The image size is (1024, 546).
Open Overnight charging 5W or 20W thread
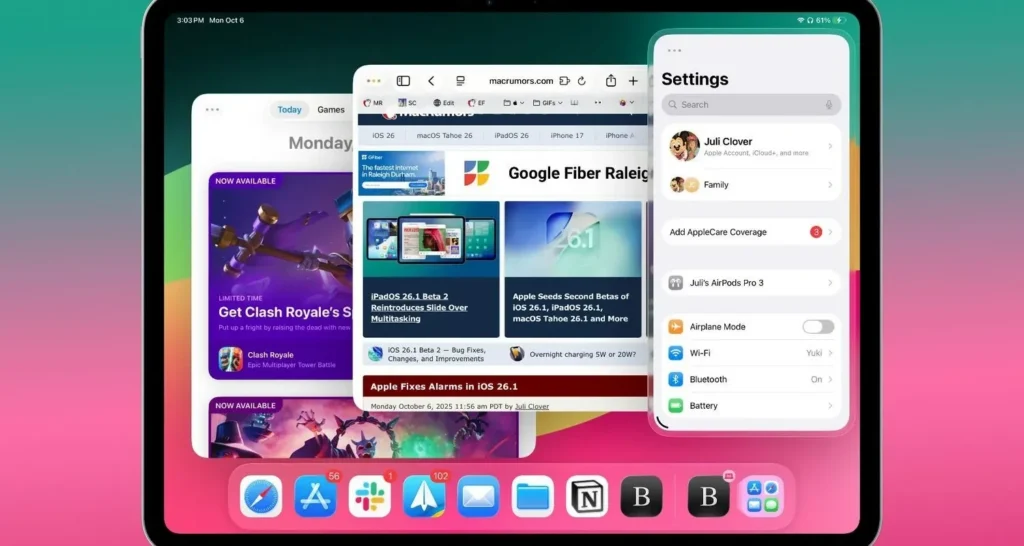point(573,354)
